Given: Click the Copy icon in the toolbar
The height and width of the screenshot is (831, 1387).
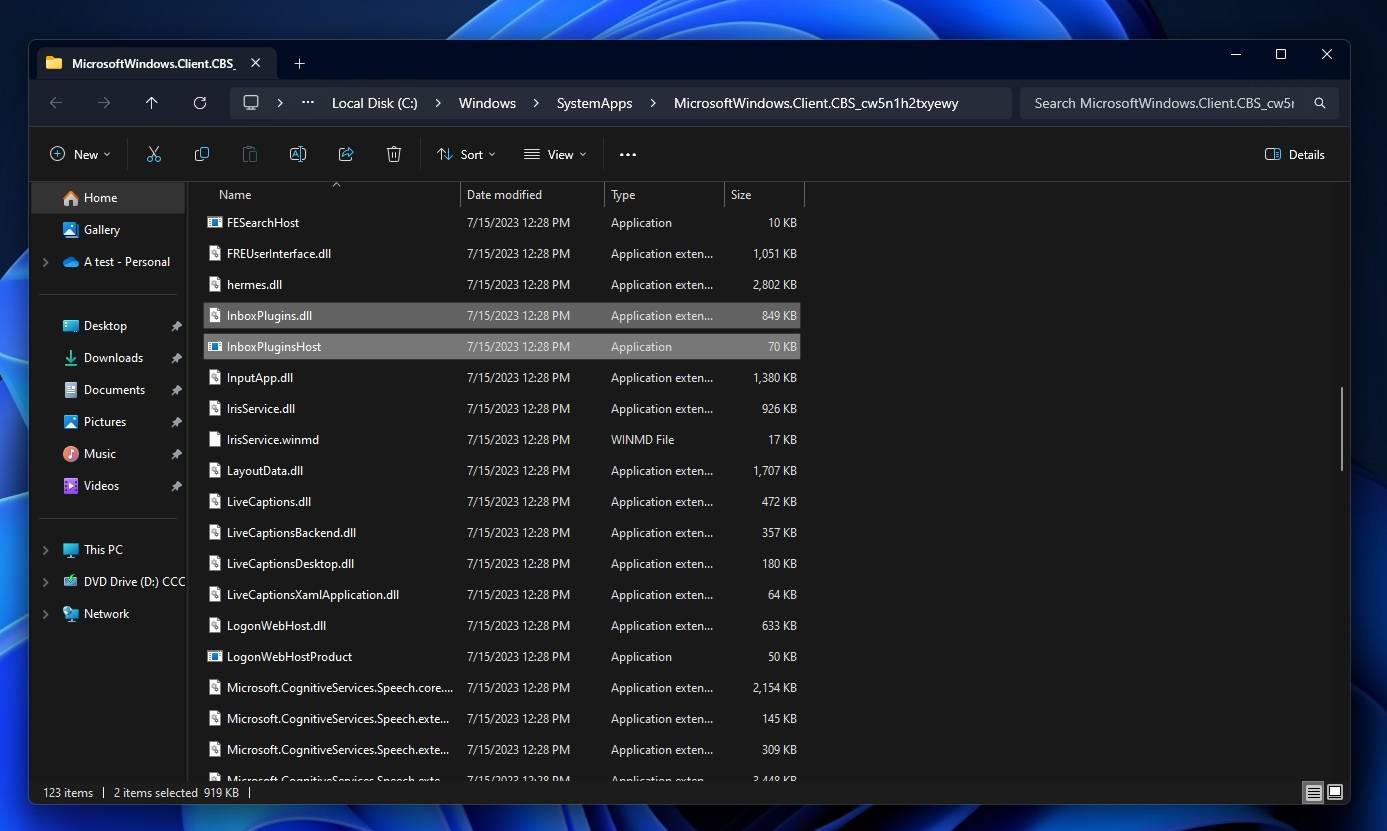Looking at the screenshot, I should click(x=201, y=154).
